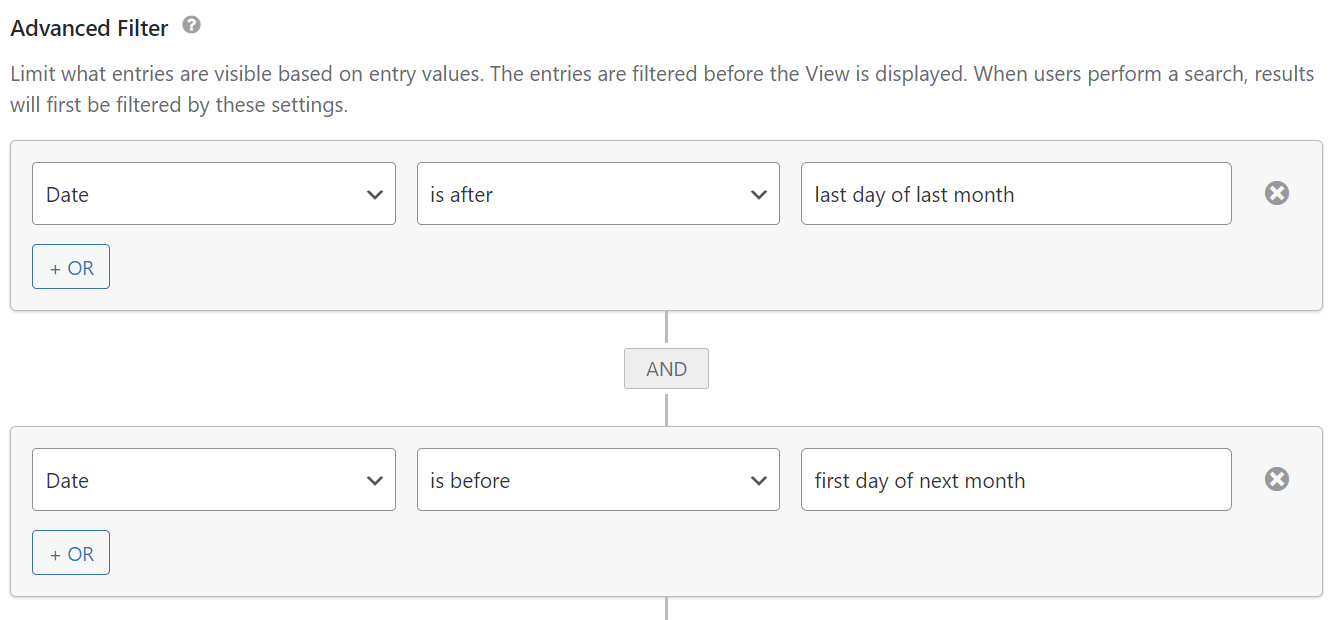Click connector line just below the AND label
The image size is (1332, 620).
(666, 407)
